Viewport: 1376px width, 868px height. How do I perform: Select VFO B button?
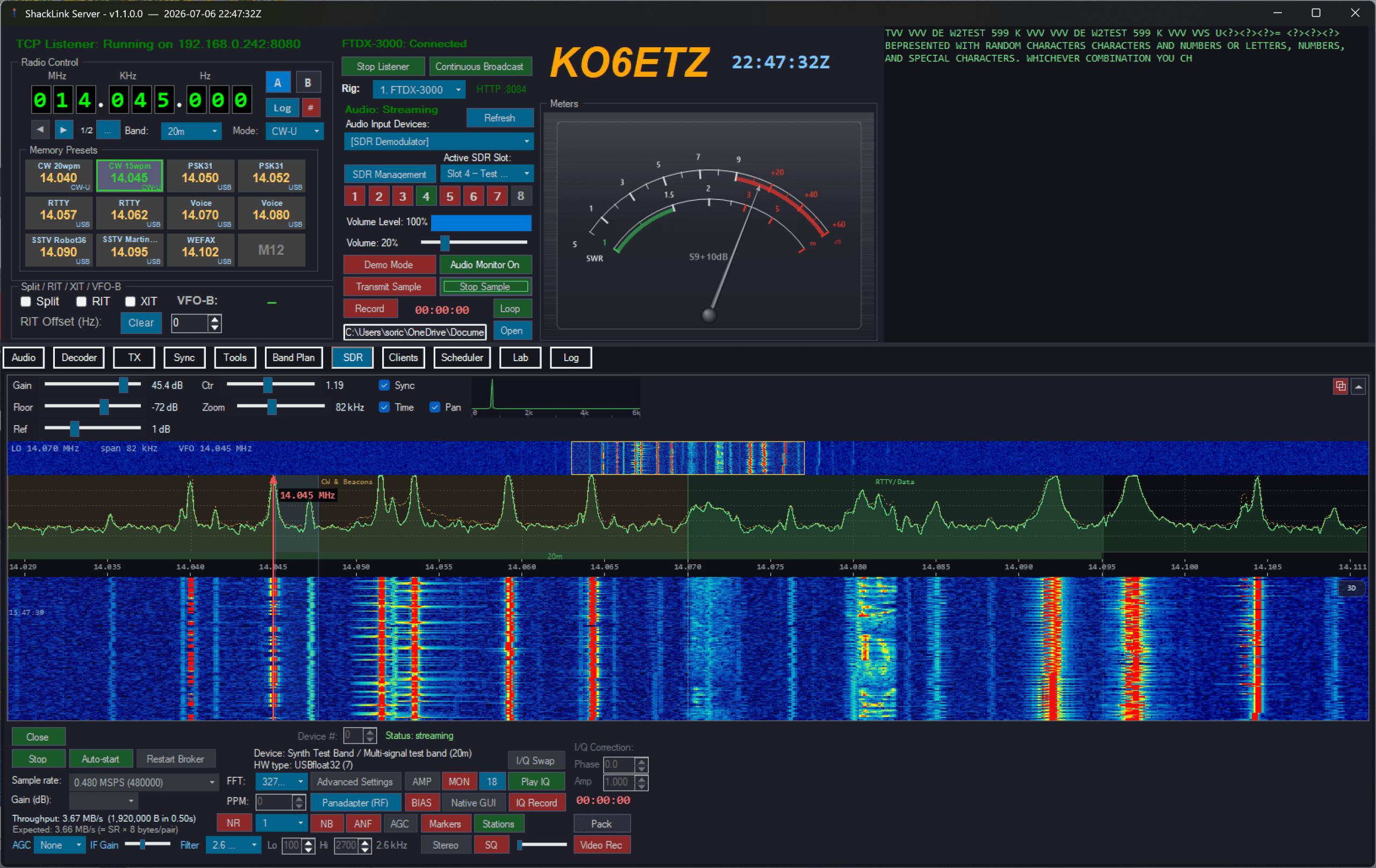click(x=308, y=82)
